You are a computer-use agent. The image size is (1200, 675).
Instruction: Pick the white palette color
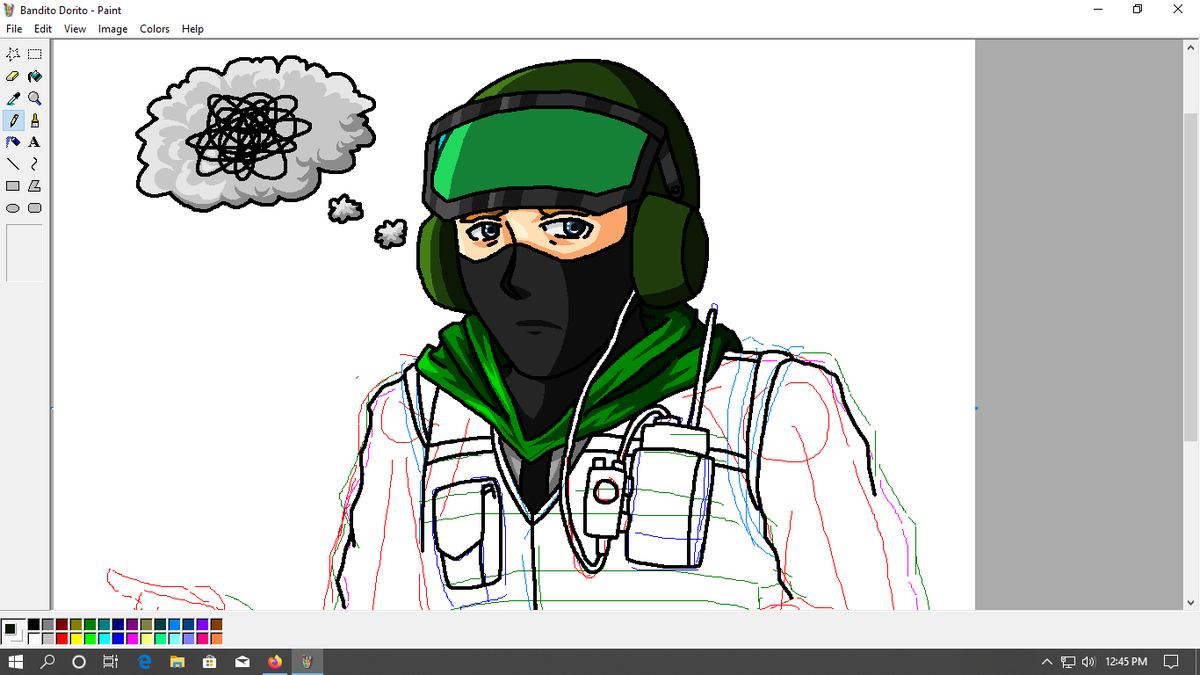tap(34, 638)
